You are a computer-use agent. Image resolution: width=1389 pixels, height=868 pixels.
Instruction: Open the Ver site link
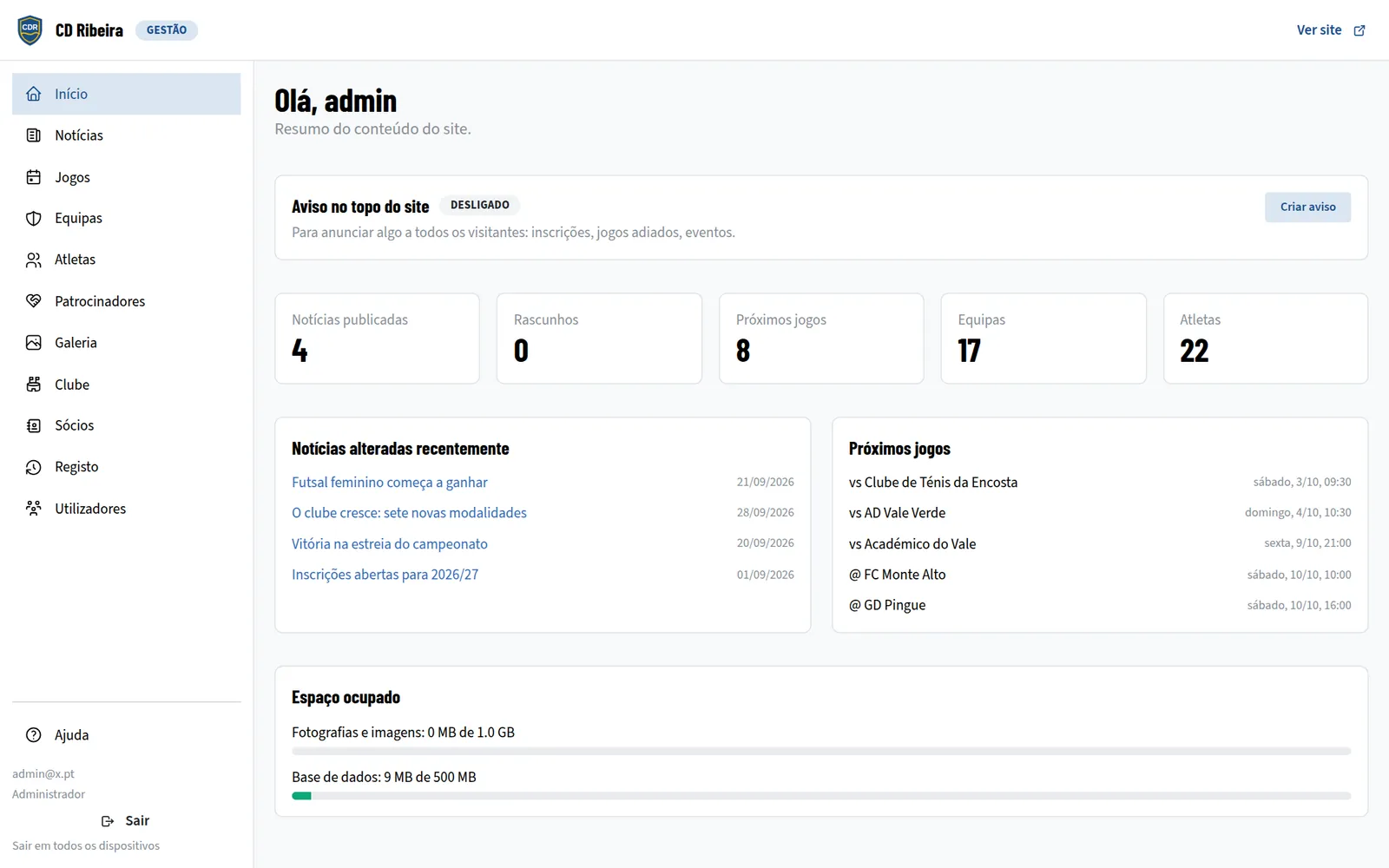(x=1331, y=30)
